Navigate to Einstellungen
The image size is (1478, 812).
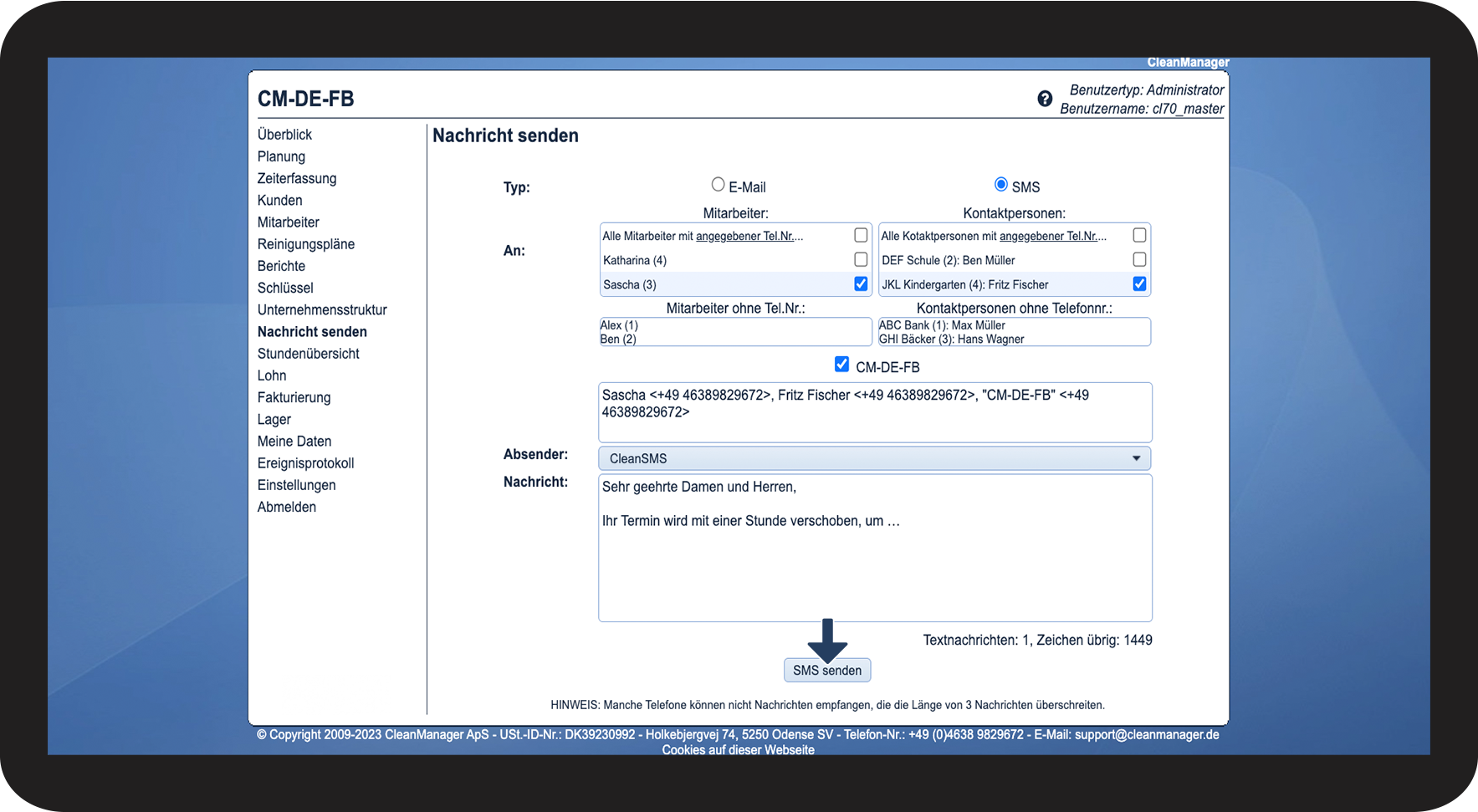pyautogui.click(x=296, y=485)
